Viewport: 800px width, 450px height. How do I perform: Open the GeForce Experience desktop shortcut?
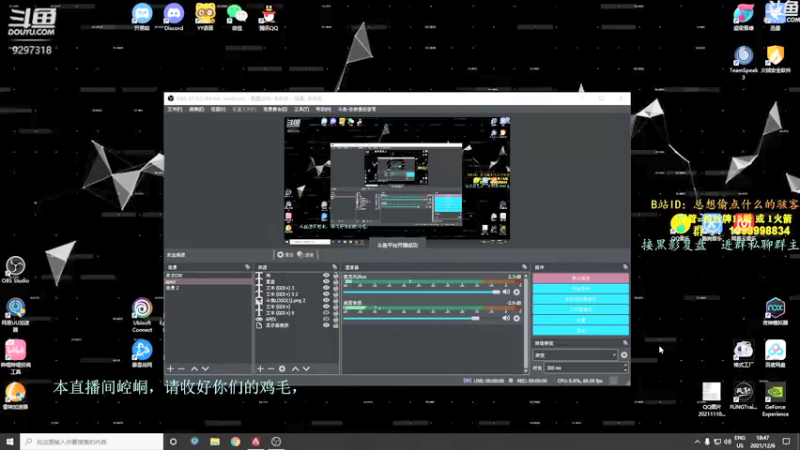tap(775, 399)
